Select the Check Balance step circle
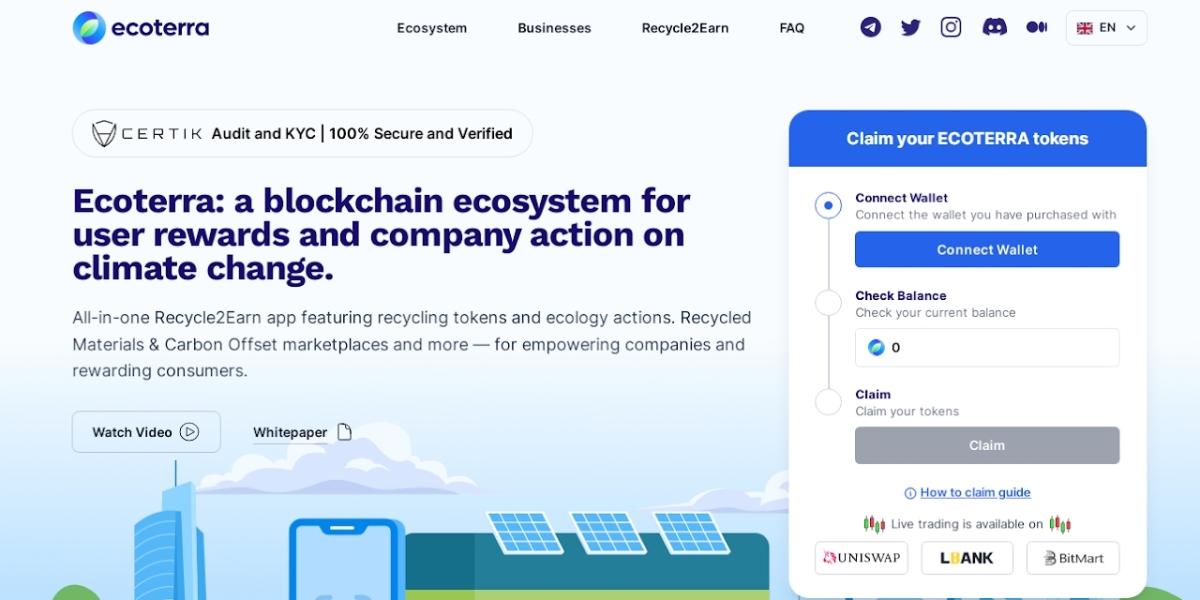1200x600 pixels. click(828, 303)
